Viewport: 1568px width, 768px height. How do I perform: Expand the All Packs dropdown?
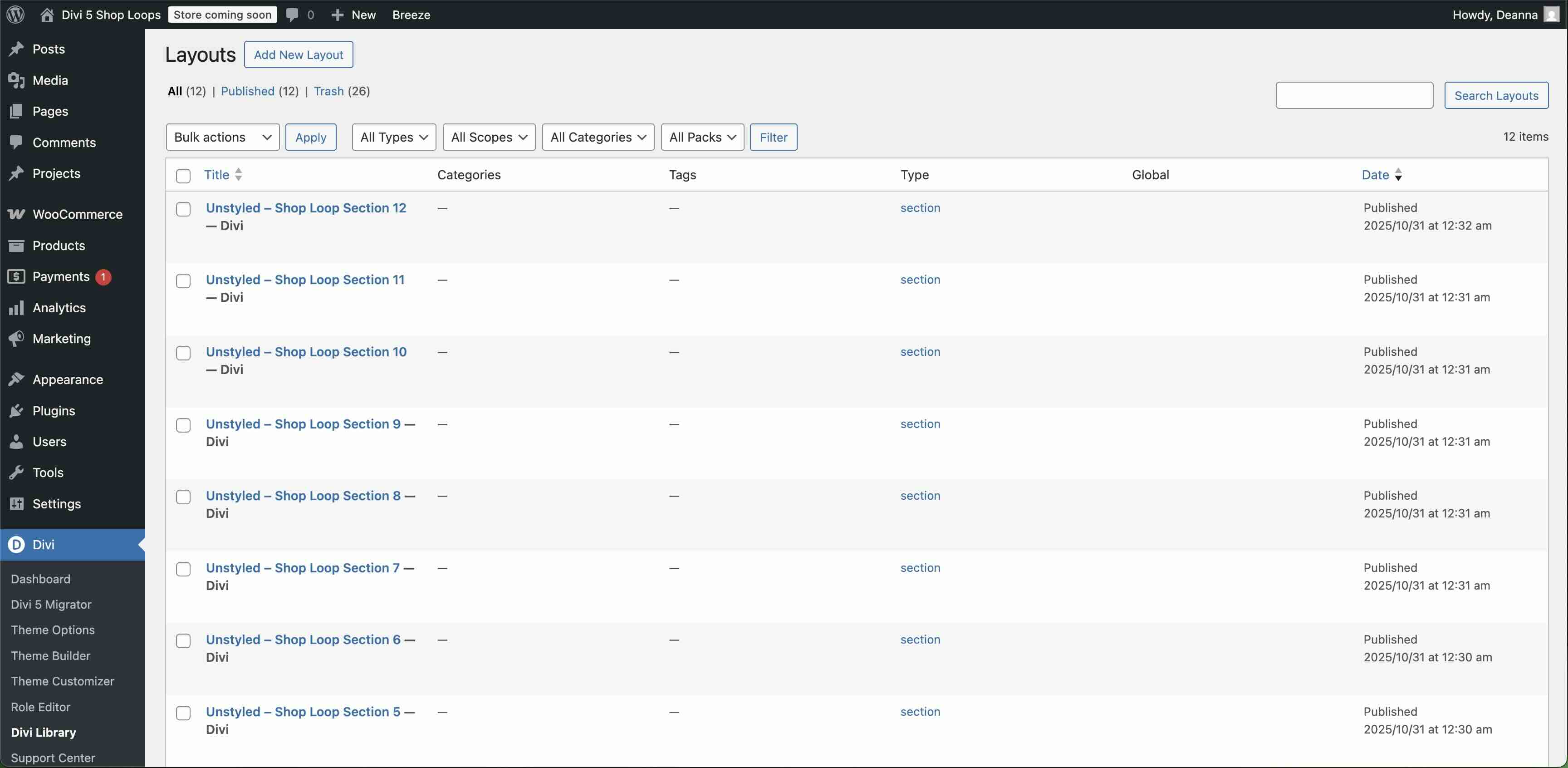702,137
